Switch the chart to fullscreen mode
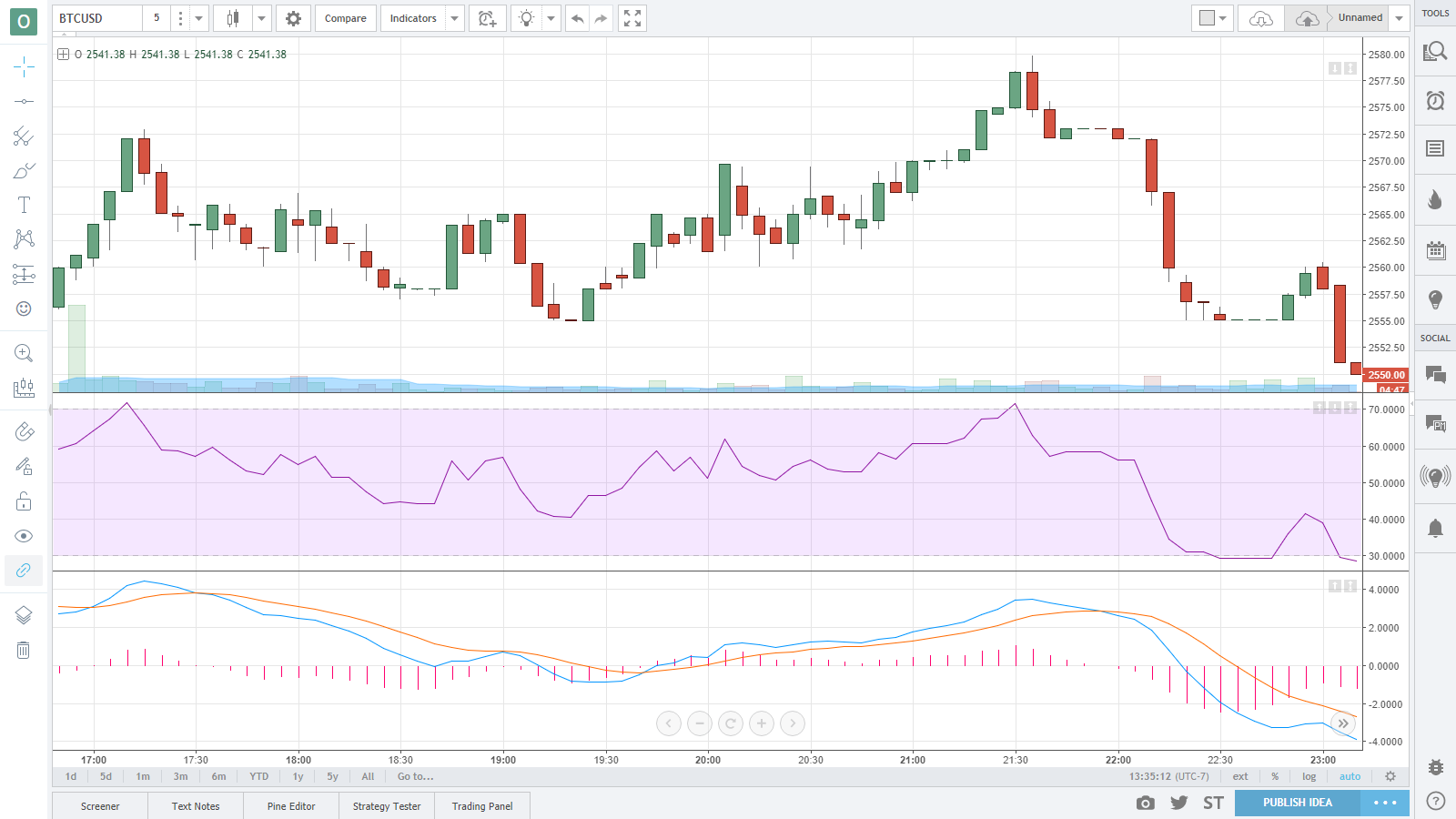The image size is (1456, 819). tap(632, 18)
